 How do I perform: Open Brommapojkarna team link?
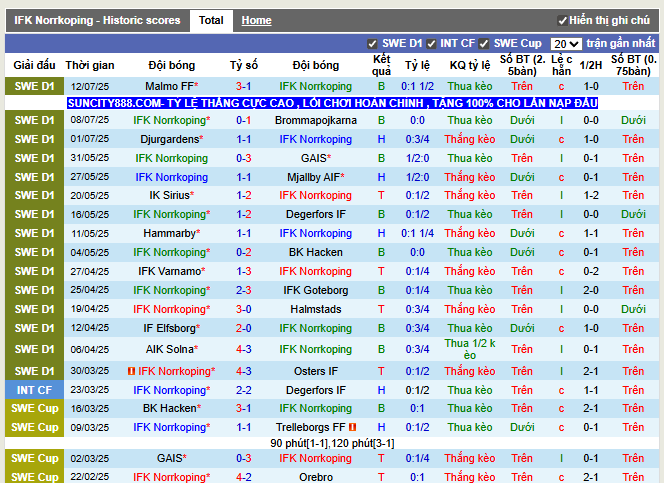pos(316,120)
